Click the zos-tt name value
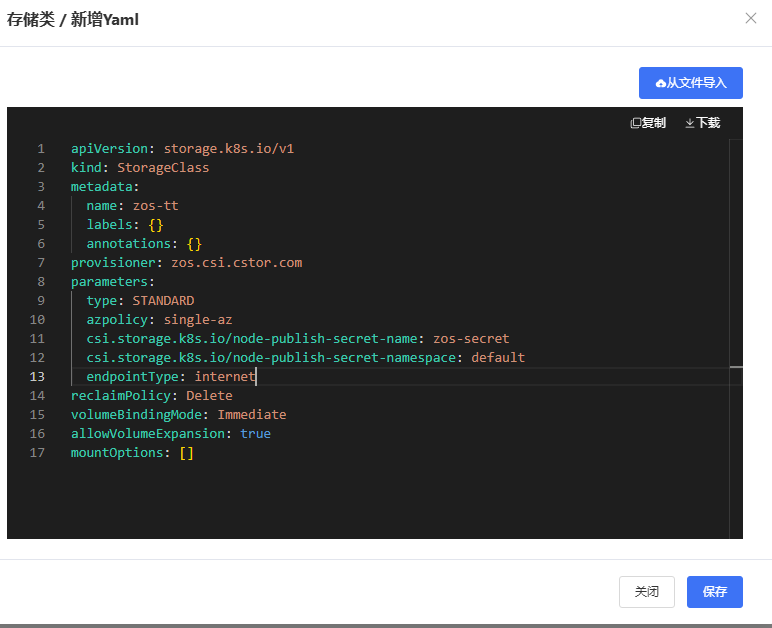Viewport: 772px width, 628px height. point(156,206)
